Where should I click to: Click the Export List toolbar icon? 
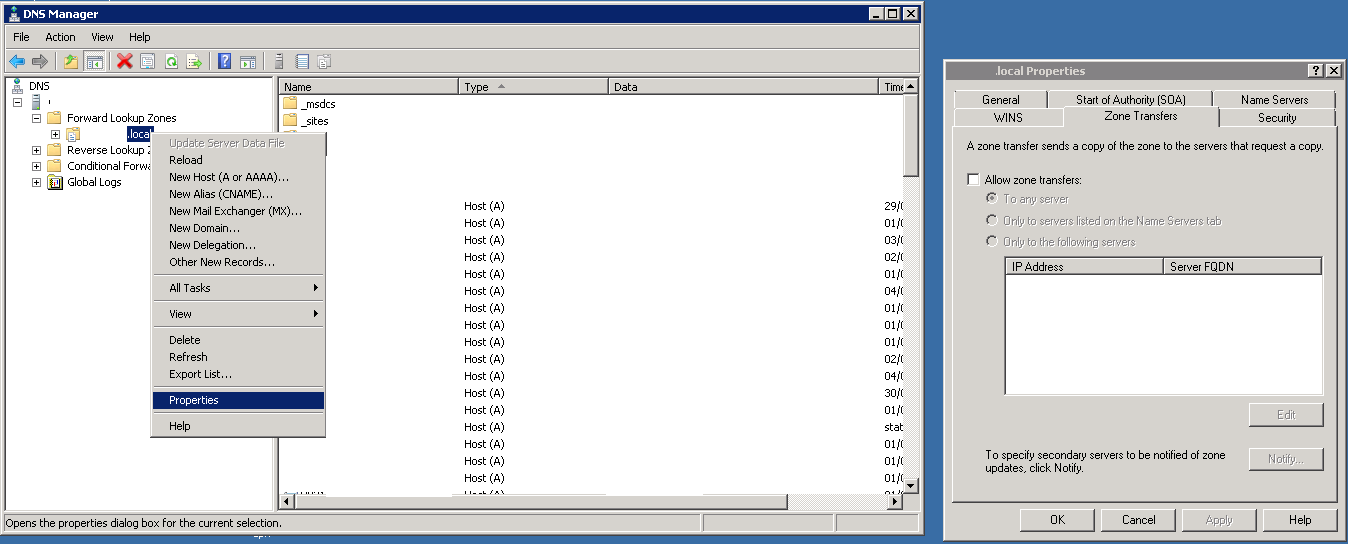click(x=194, y=61)
